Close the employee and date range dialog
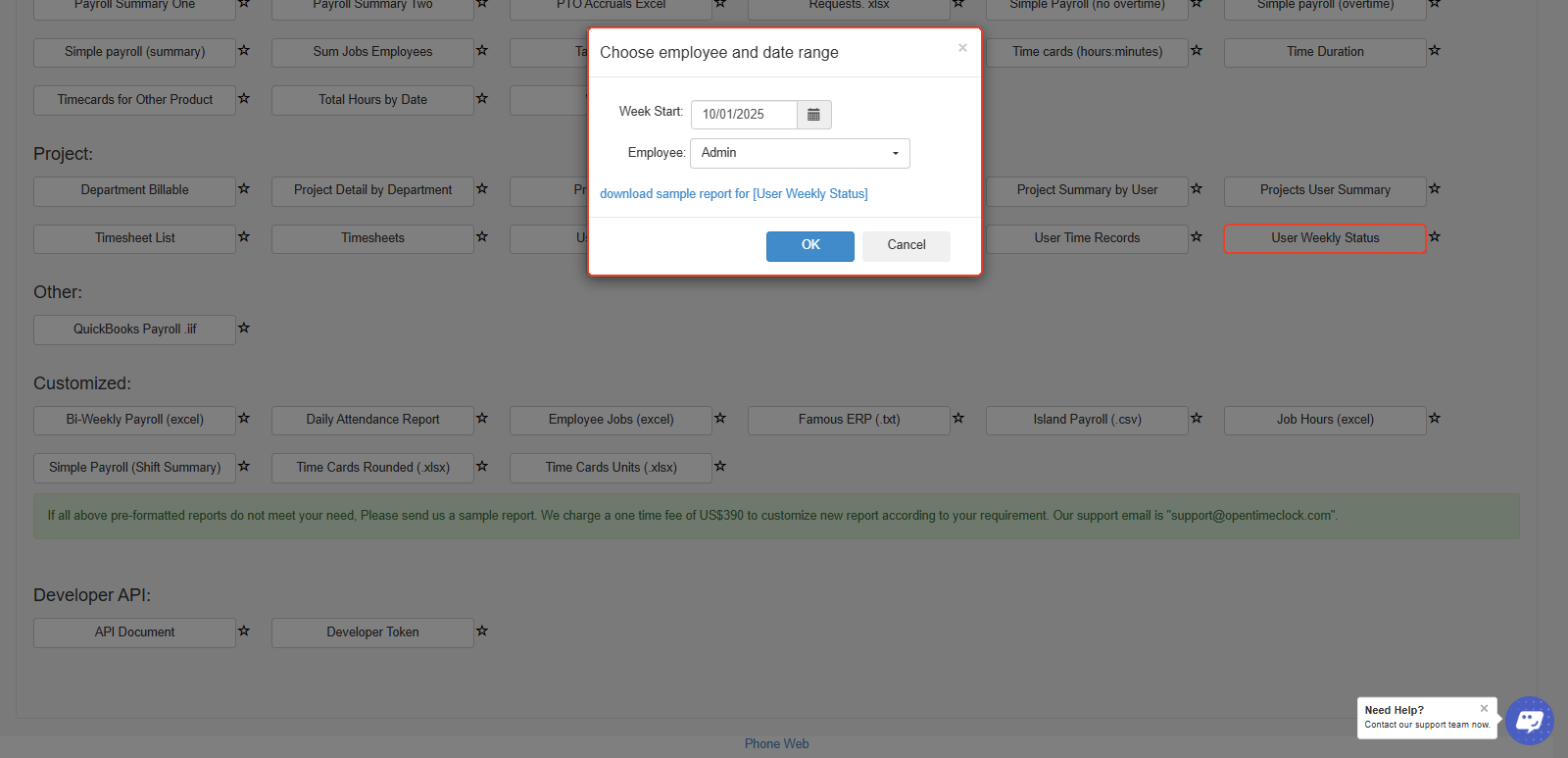This screenshot has width=1568, height=758. pyautogui.click(x=962, y=48)
